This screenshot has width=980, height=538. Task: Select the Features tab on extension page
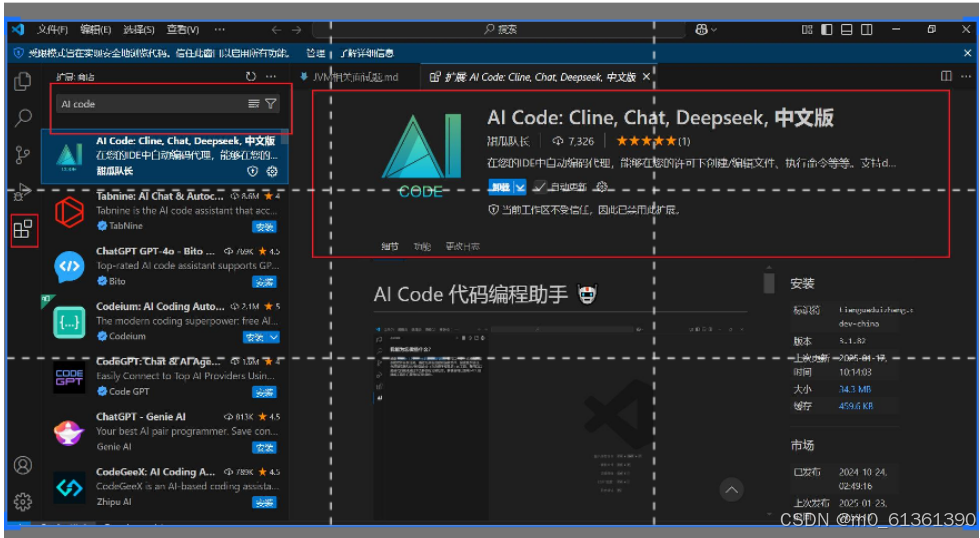point(422,246)
